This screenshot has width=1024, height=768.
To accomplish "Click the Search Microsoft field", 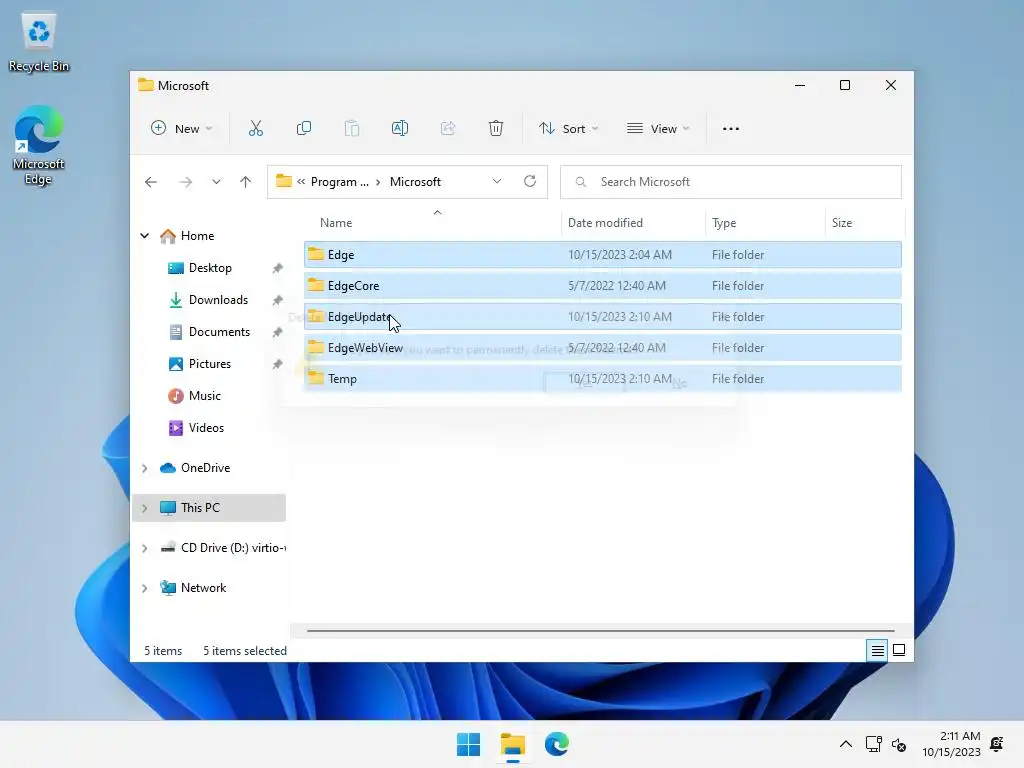I will point(731,182).
